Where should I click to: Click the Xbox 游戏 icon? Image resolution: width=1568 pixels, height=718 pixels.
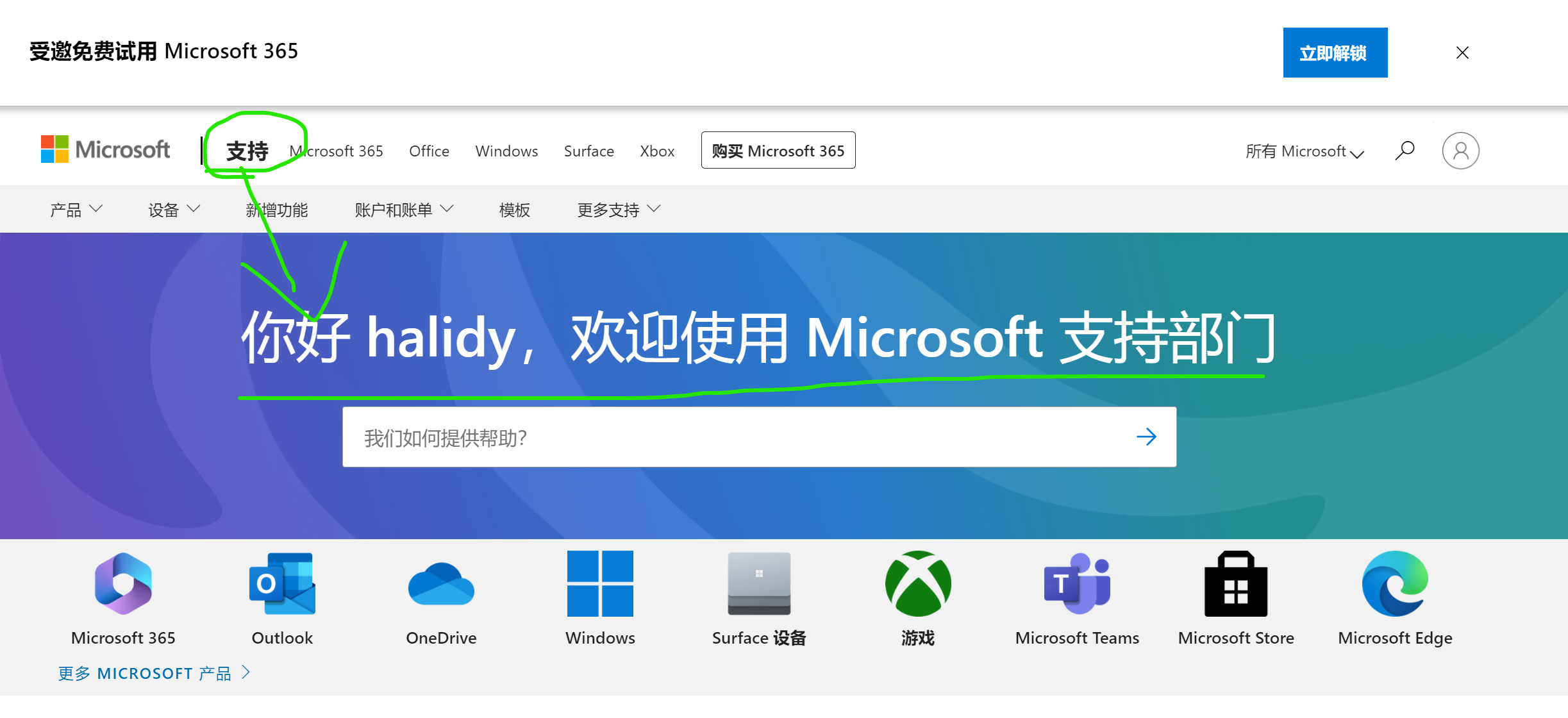pyautogui.click(x=918, y=583)
